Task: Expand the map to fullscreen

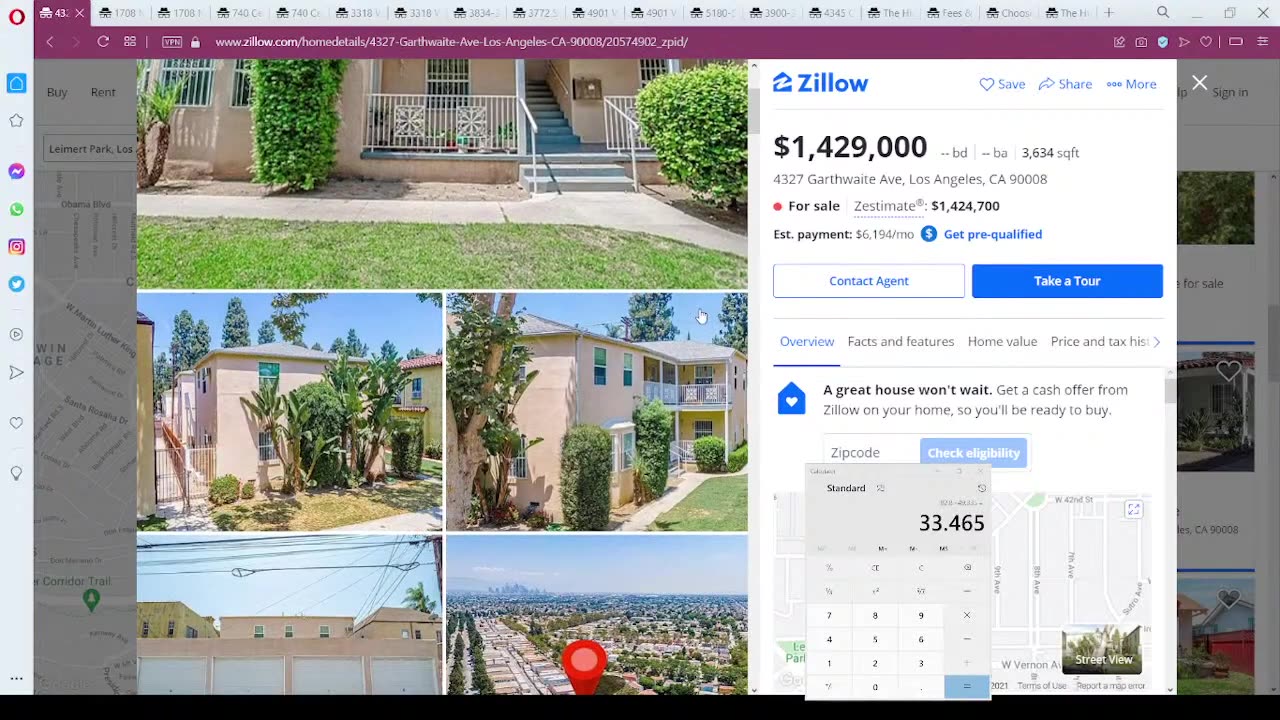Action: coord(1133,509)
